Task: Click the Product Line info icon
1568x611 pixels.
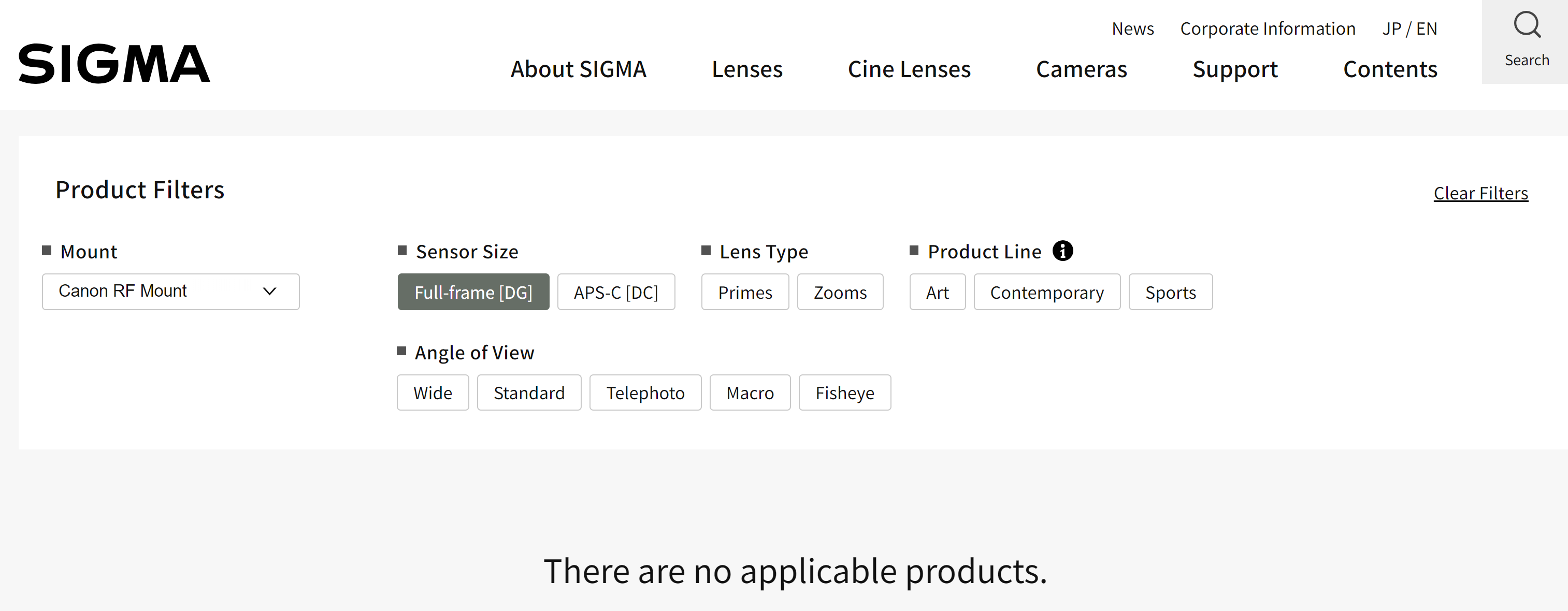Action: [1062, 251]
